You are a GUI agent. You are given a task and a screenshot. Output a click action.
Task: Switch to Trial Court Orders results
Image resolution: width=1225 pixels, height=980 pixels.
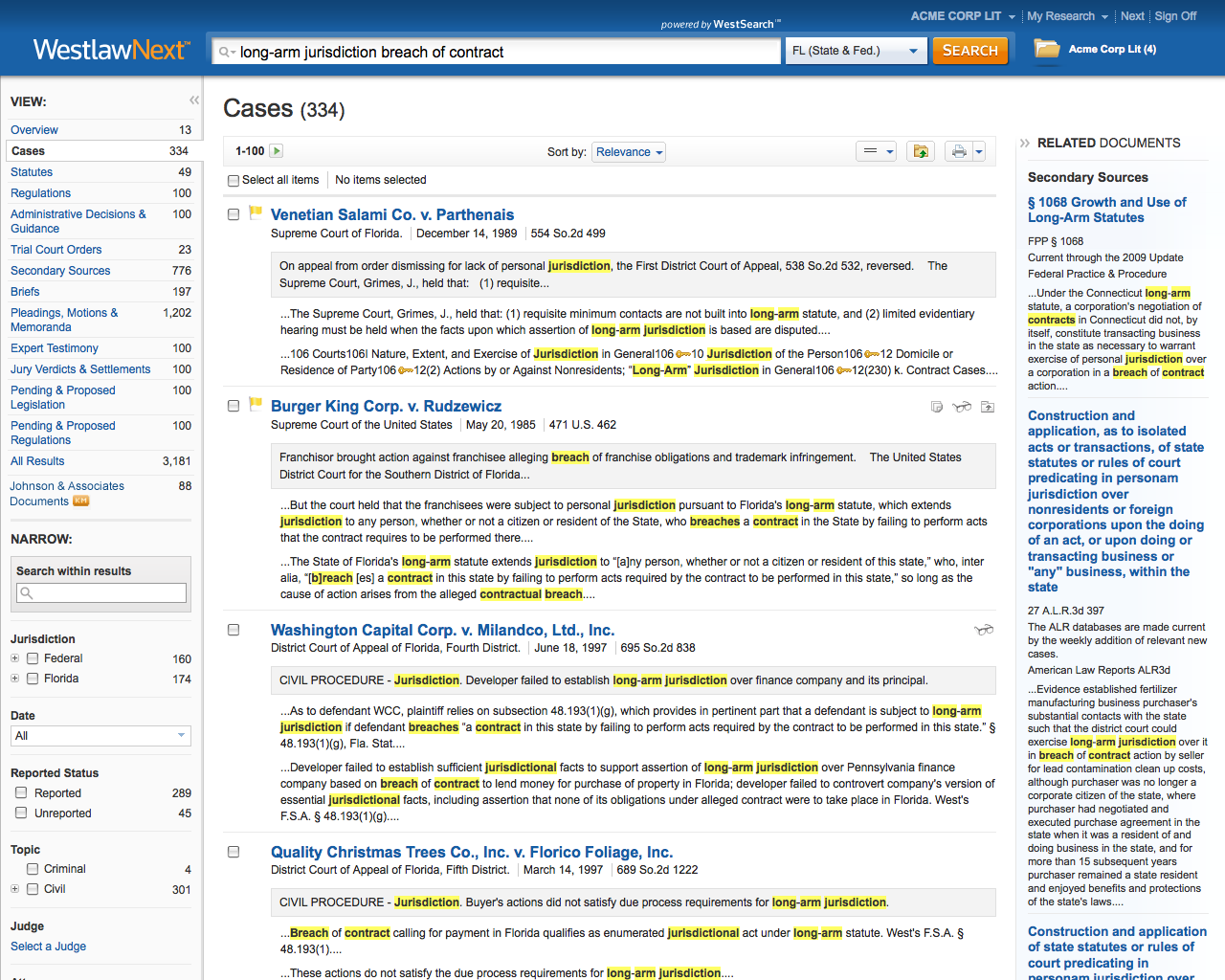[x=56, y=250]
